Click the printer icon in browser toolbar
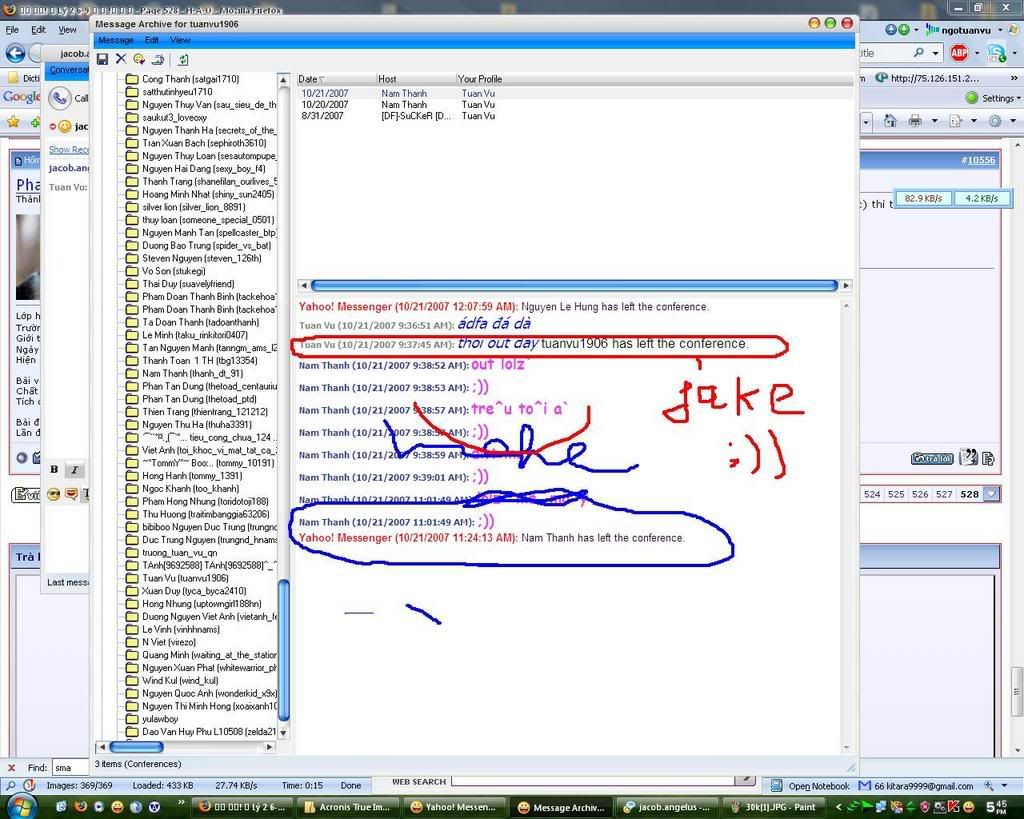 pyautogui.click(x=915, y=121)
